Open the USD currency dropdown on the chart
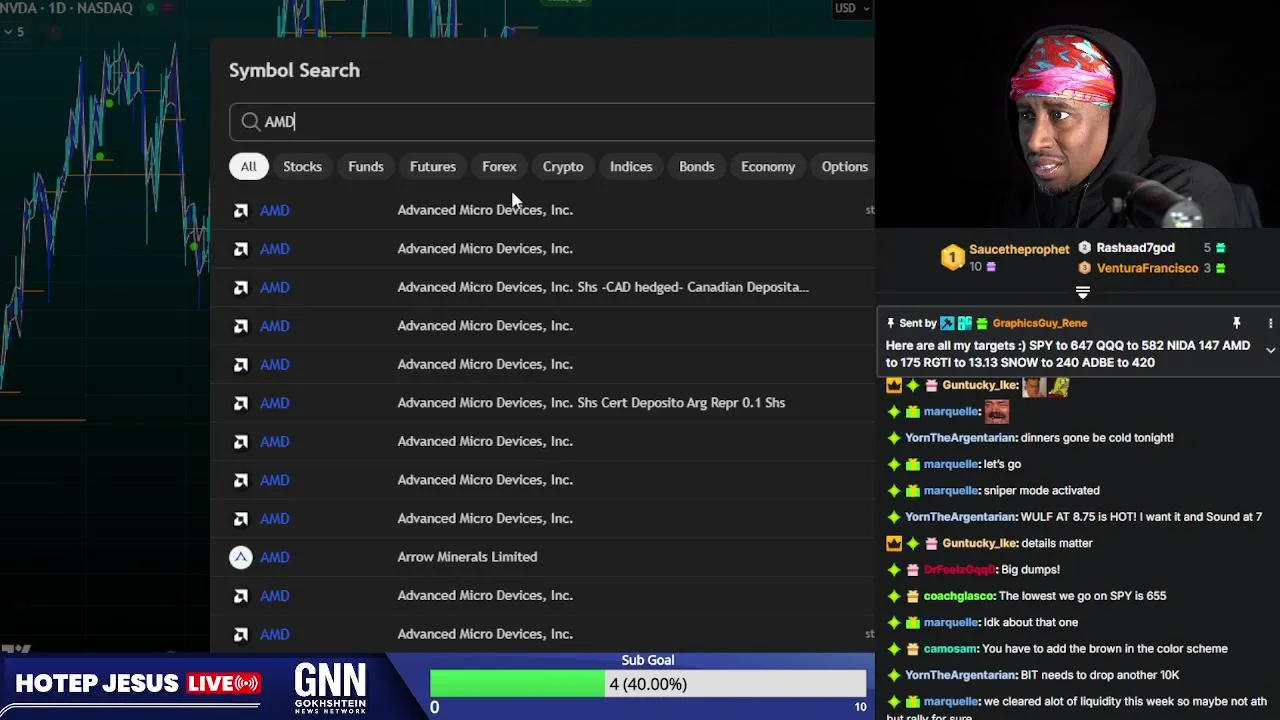 pos(853,8)
